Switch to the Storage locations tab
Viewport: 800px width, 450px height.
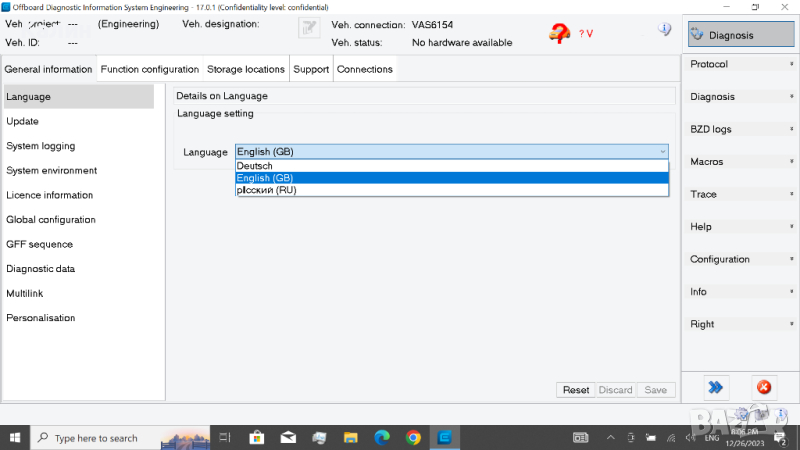(246, 70)
